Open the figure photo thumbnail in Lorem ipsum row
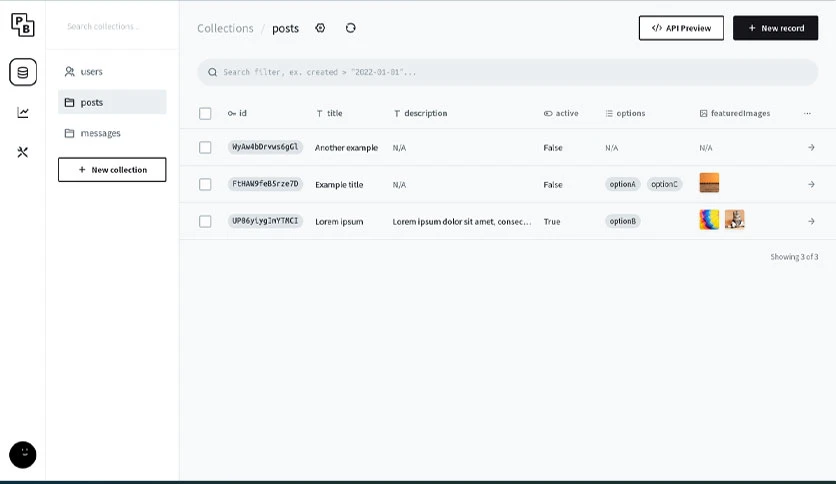The width and height of the screenshot is (836, 484). tap(735, 220)
